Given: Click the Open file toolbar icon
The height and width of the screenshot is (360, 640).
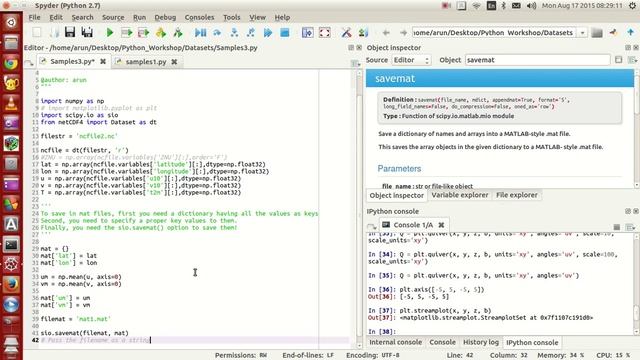Looking at the screenshot, I should (53, 33).
